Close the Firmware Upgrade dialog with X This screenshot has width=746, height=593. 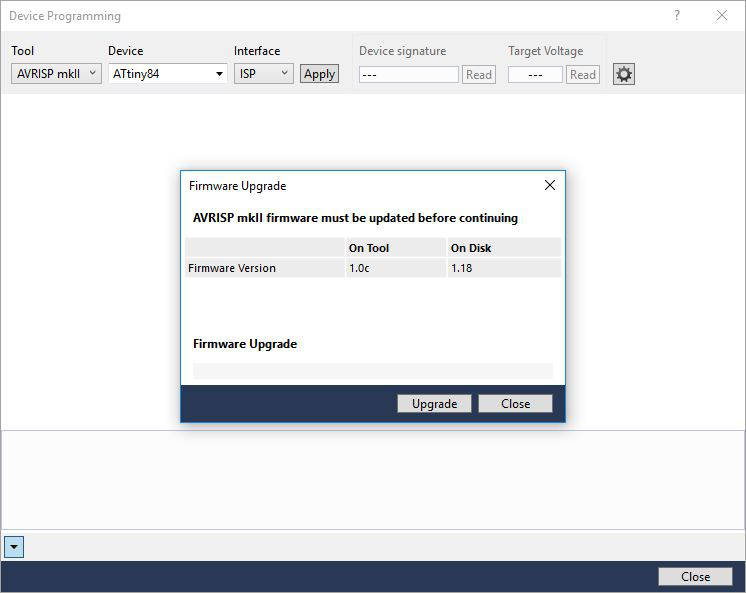(549, 185)
